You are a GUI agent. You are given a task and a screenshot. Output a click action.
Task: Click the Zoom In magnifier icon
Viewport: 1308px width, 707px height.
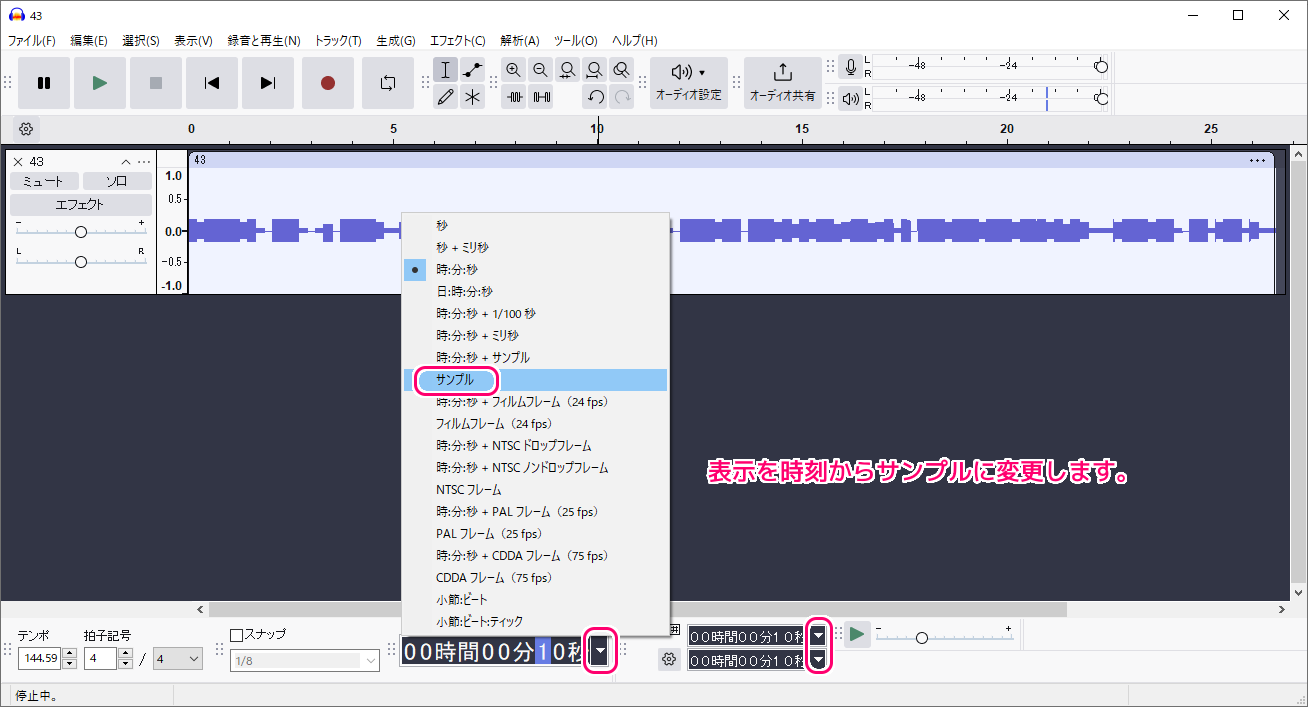(x=514, y=70)
